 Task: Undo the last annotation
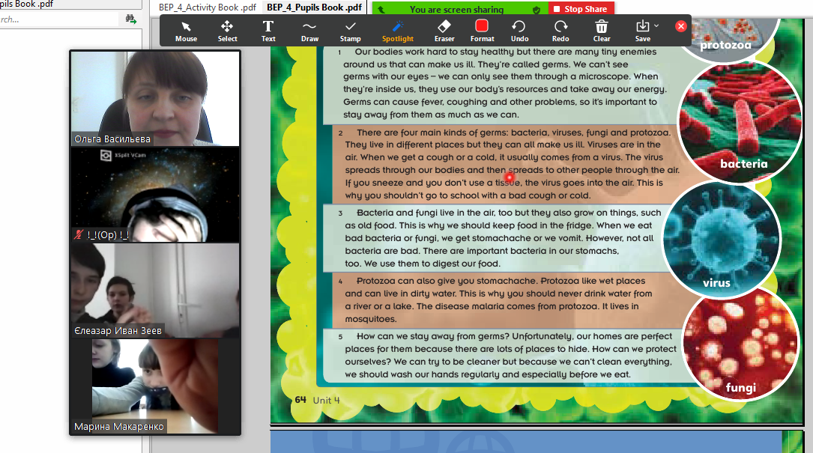tap(519, 30)
